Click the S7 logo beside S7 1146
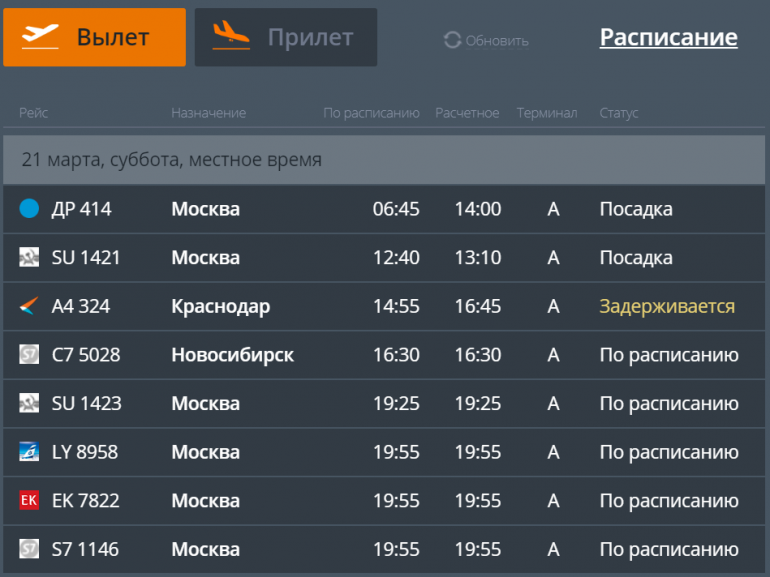770x577 pixels. (x=29, y=549)
